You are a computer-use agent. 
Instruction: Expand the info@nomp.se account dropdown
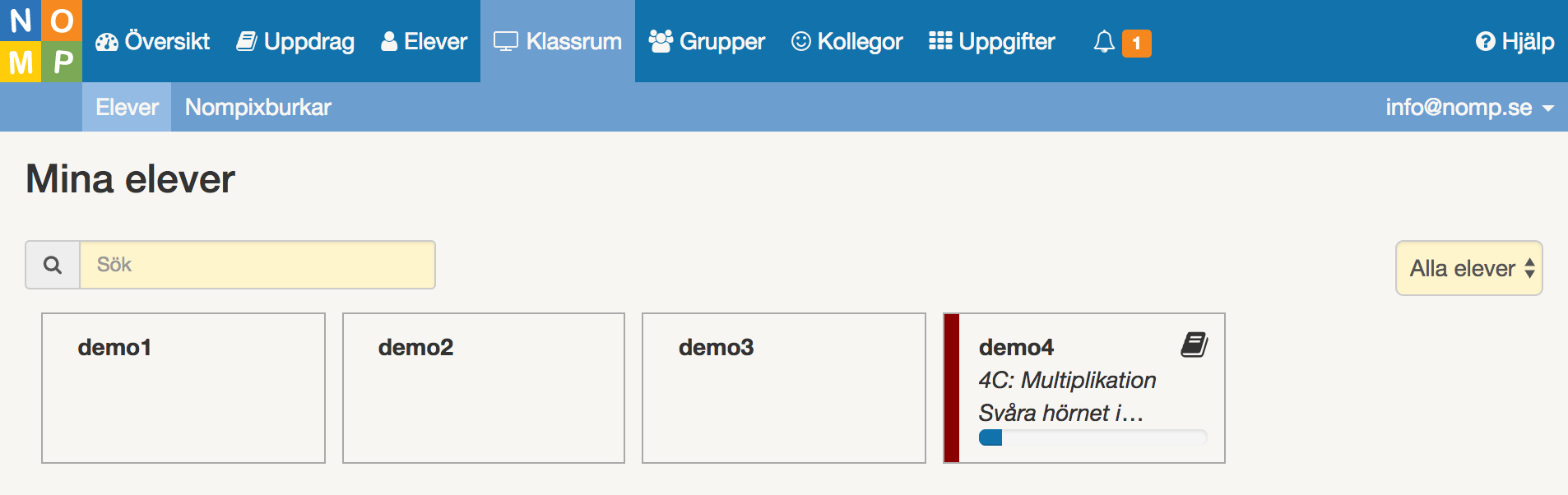1469,107
